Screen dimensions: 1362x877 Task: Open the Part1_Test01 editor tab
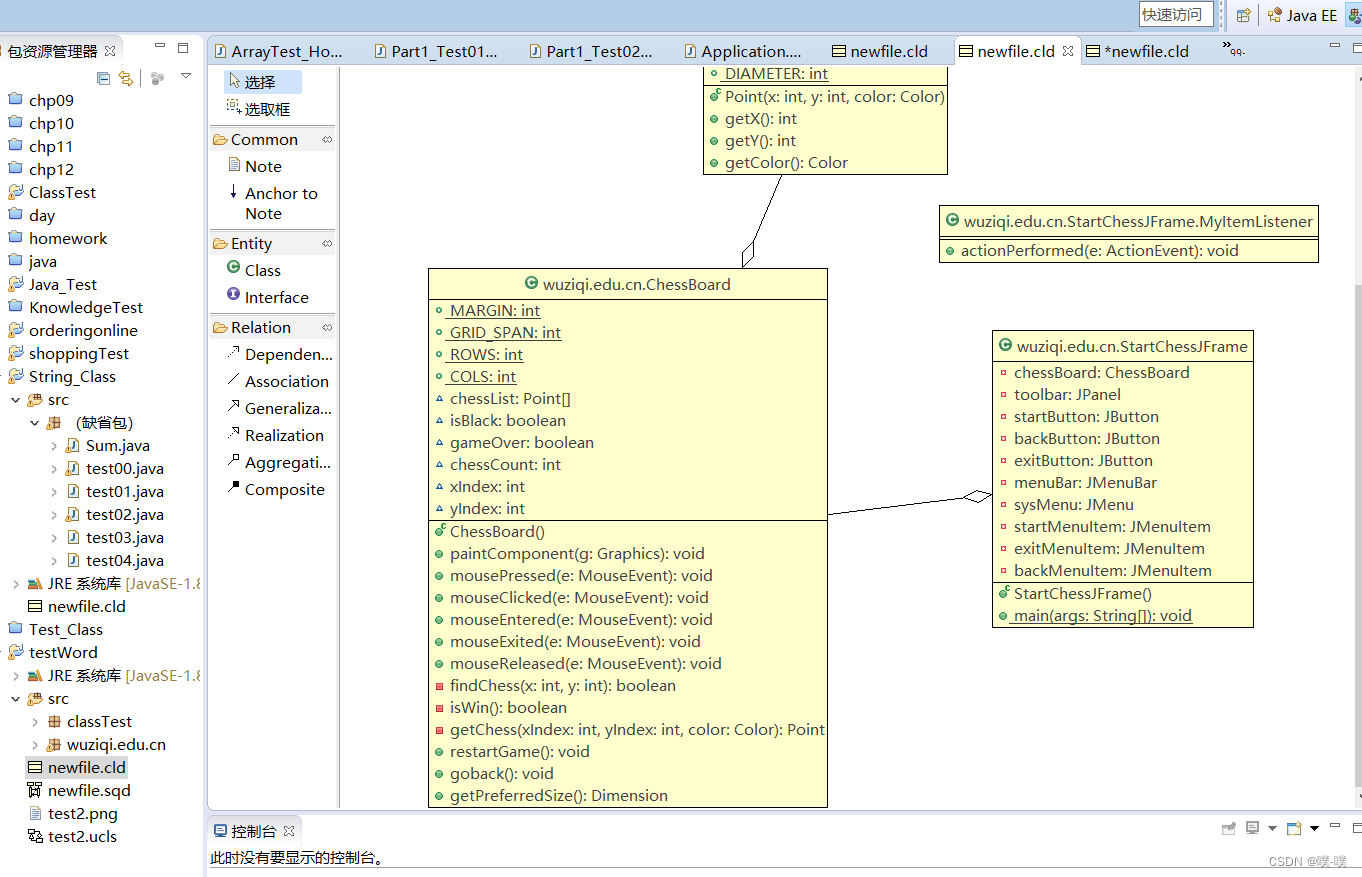(x=436, y=51)
